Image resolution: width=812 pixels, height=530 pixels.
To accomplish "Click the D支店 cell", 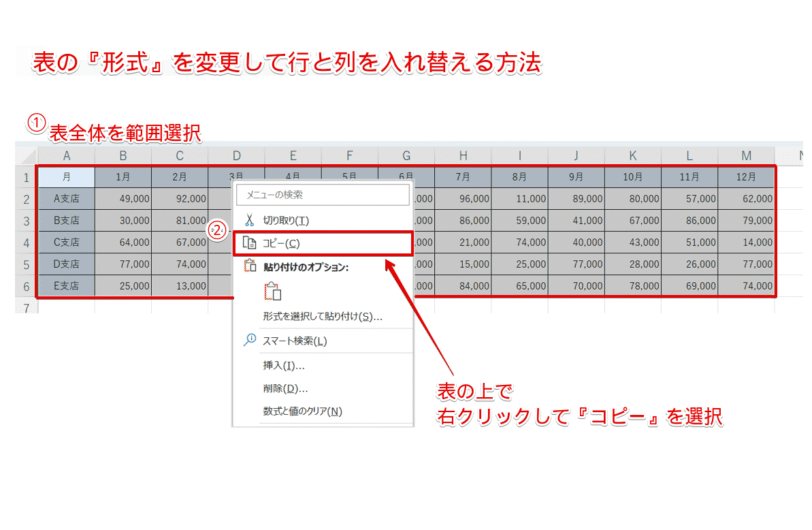I will point(66,264).
